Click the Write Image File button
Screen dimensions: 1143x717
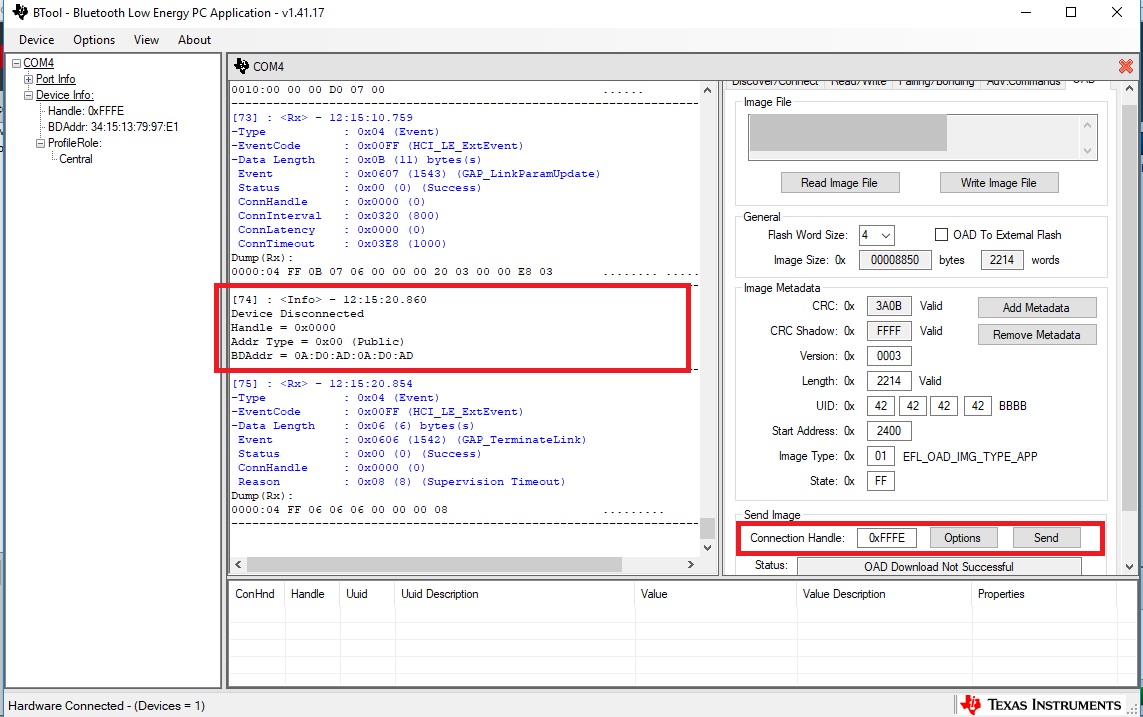[x=999, y=183]
